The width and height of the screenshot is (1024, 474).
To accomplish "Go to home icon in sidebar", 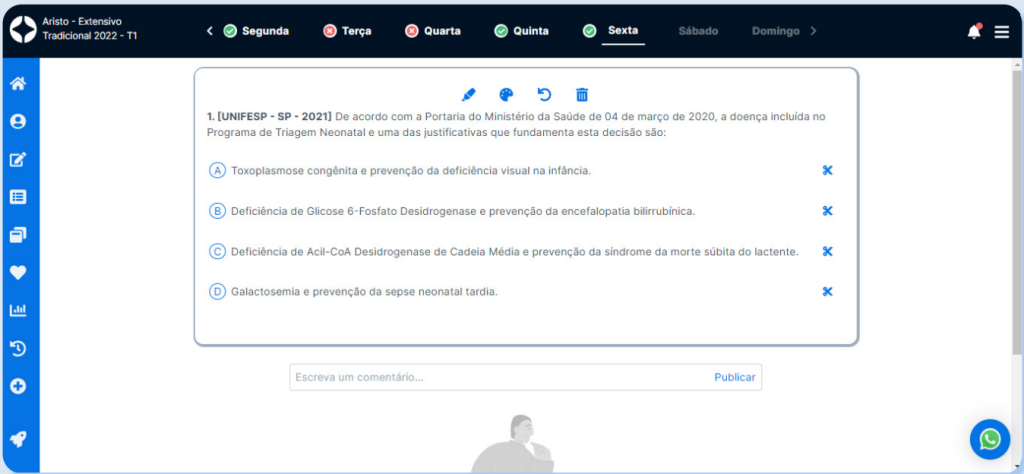I will [x=18, y=84].
